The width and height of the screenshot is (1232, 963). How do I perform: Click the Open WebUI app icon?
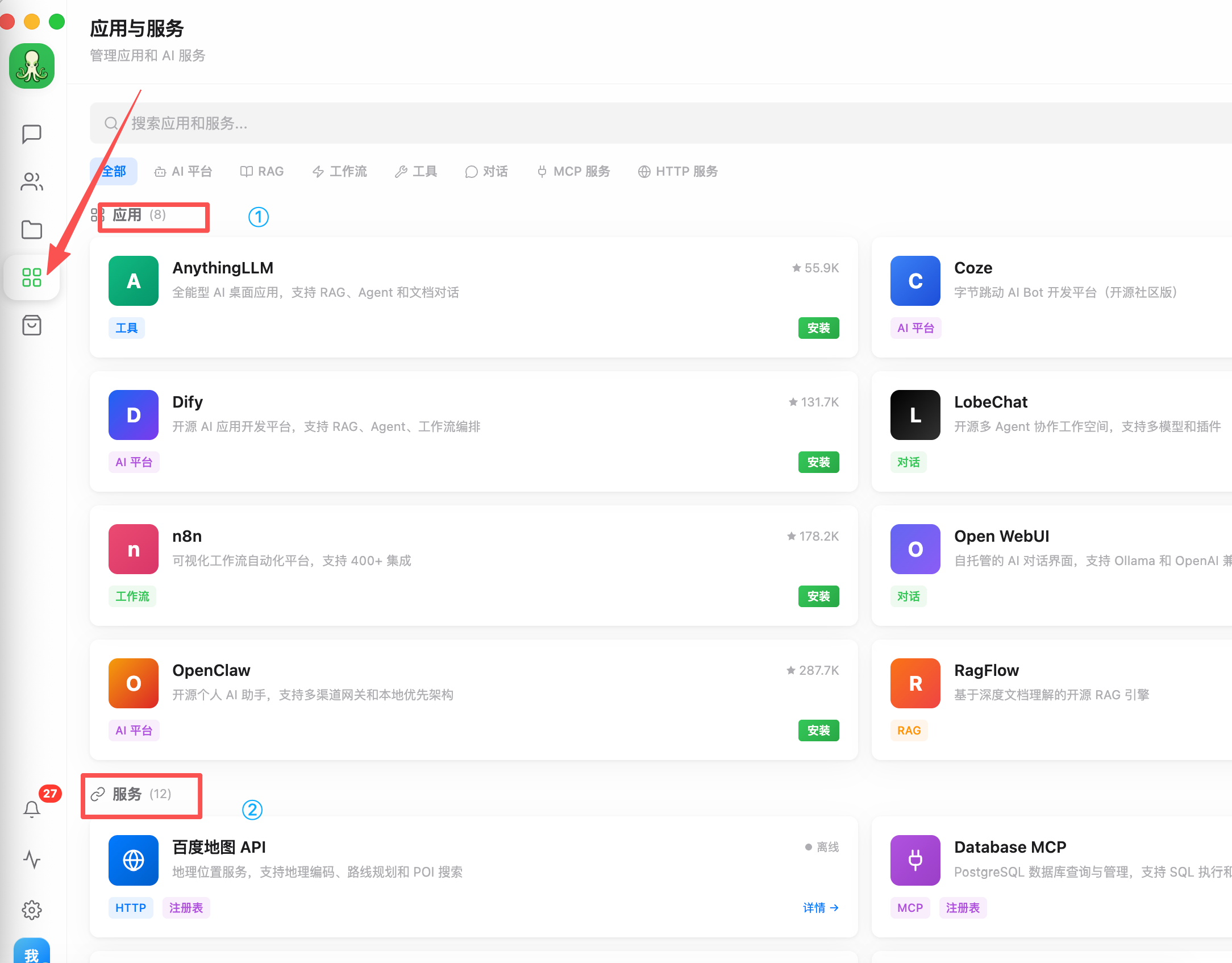tap(915, 549)
